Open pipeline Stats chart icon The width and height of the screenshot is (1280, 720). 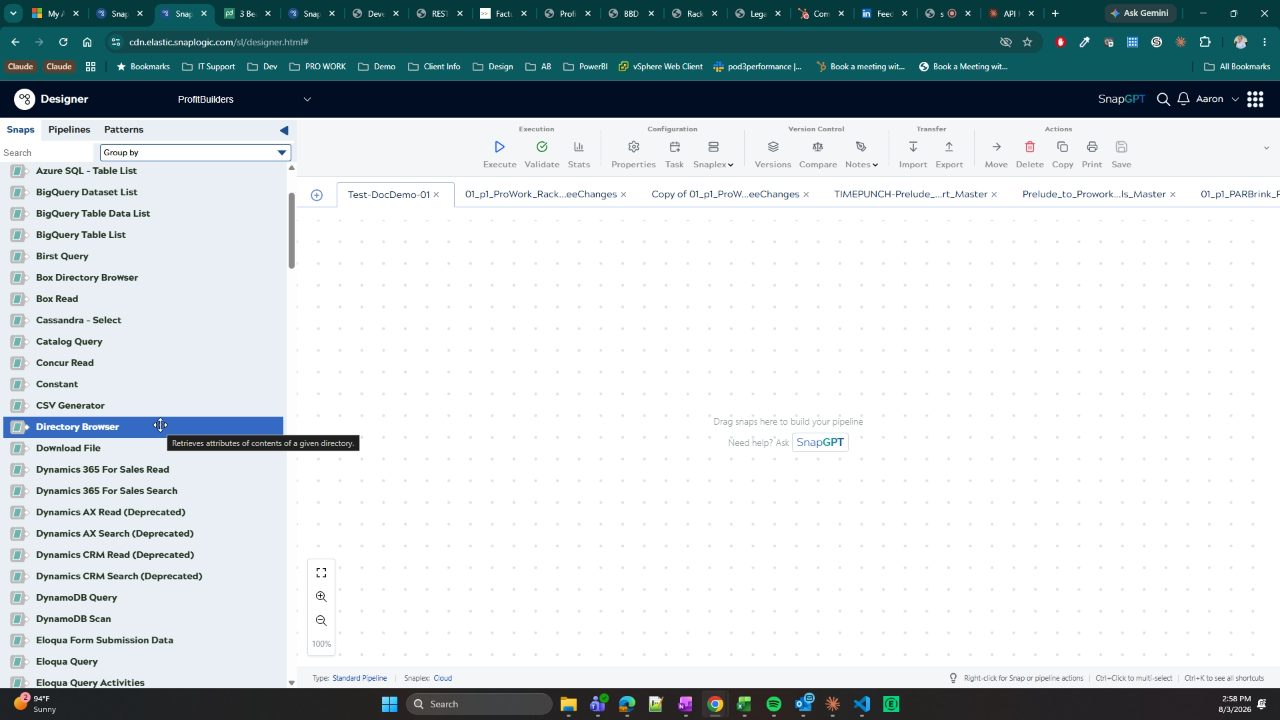(579, 147)
